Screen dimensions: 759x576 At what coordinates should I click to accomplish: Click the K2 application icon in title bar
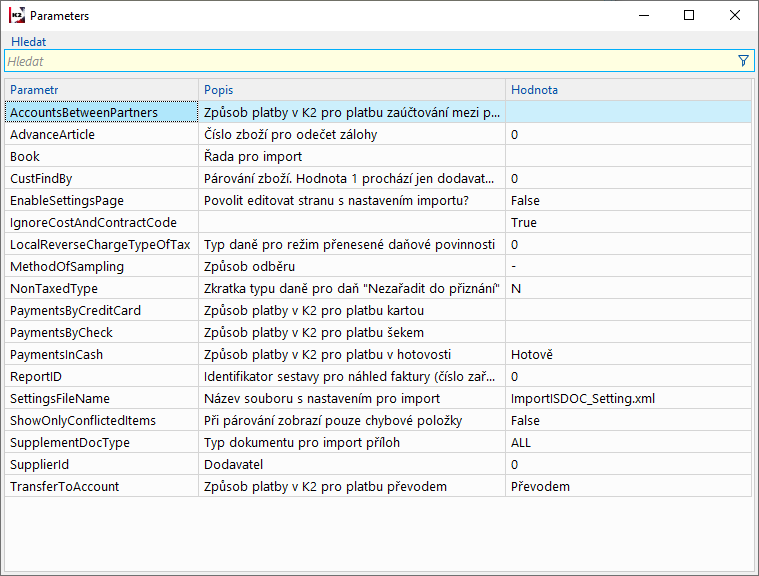[x=17, y=16]
